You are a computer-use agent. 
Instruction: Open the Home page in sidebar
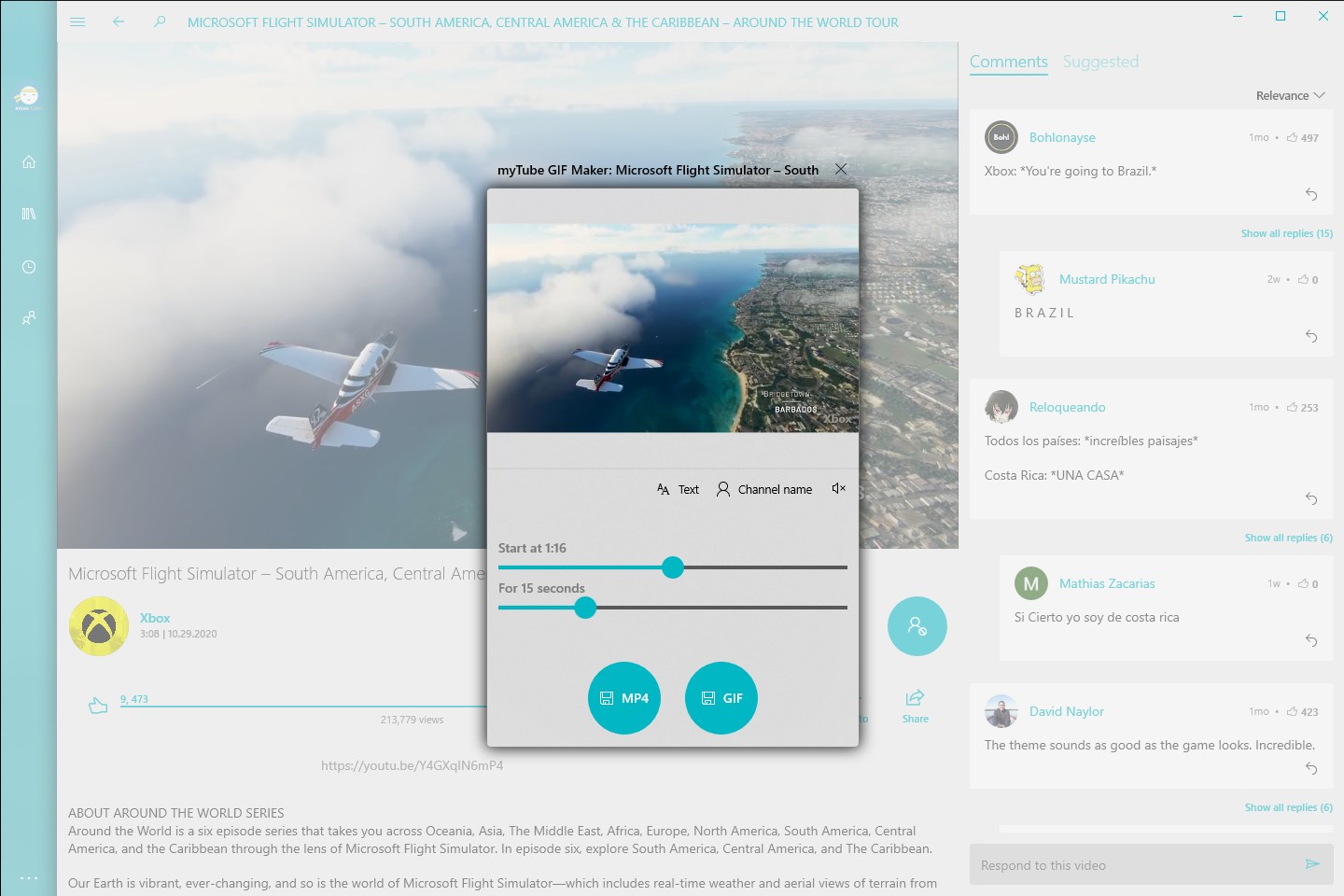click(x=29, y=161)
